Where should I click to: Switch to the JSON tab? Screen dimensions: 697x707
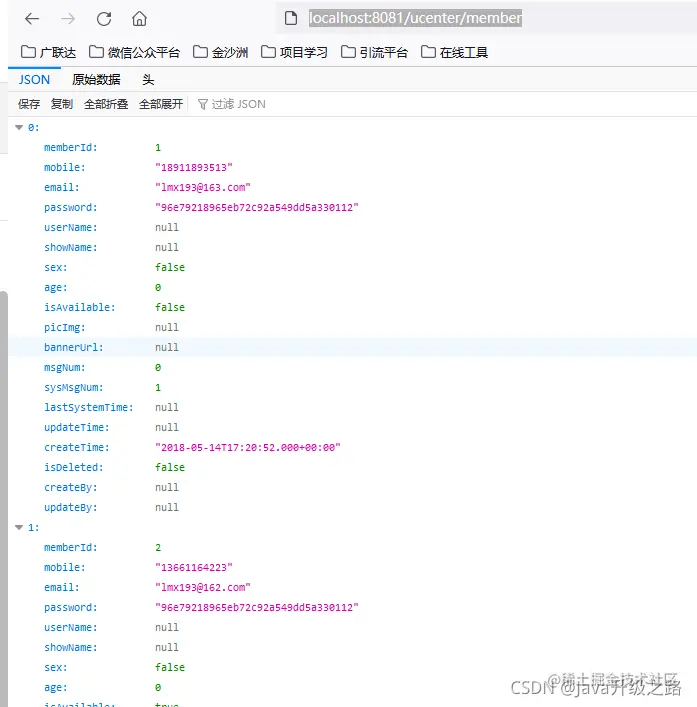[x=34, y=80]
